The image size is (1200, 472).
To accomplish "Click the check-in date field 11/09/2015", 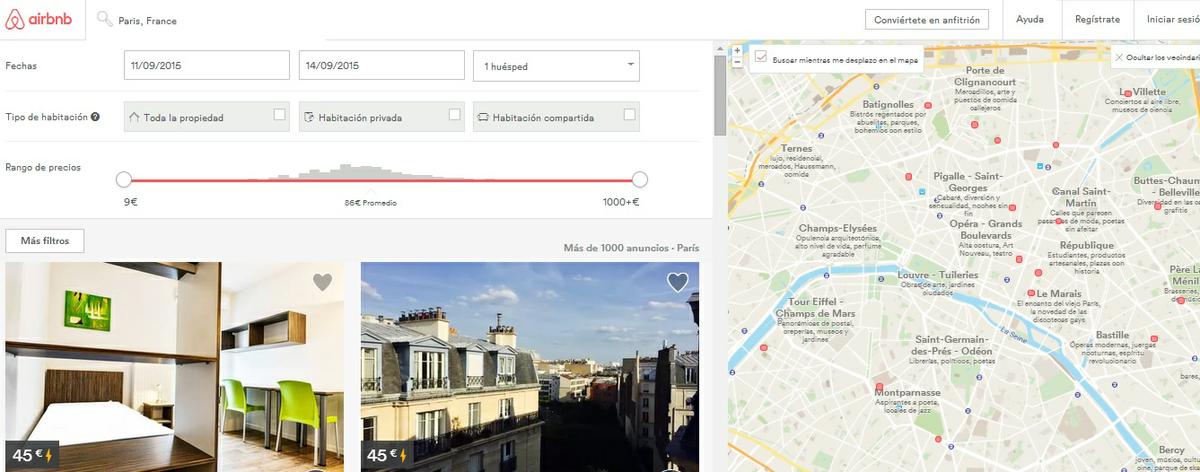I will click(208, 65).
